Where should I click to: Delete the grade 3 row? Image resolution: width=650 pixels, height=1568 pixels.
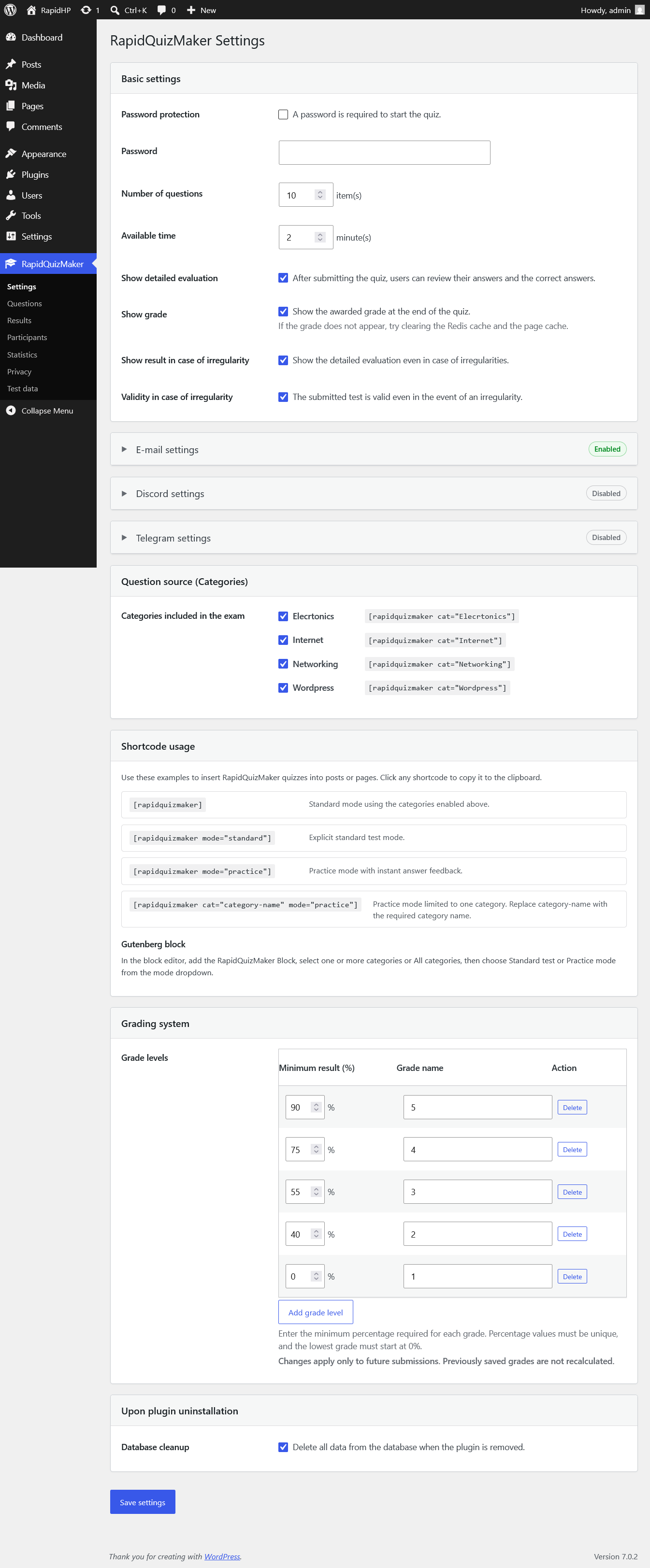[572, 1192]
